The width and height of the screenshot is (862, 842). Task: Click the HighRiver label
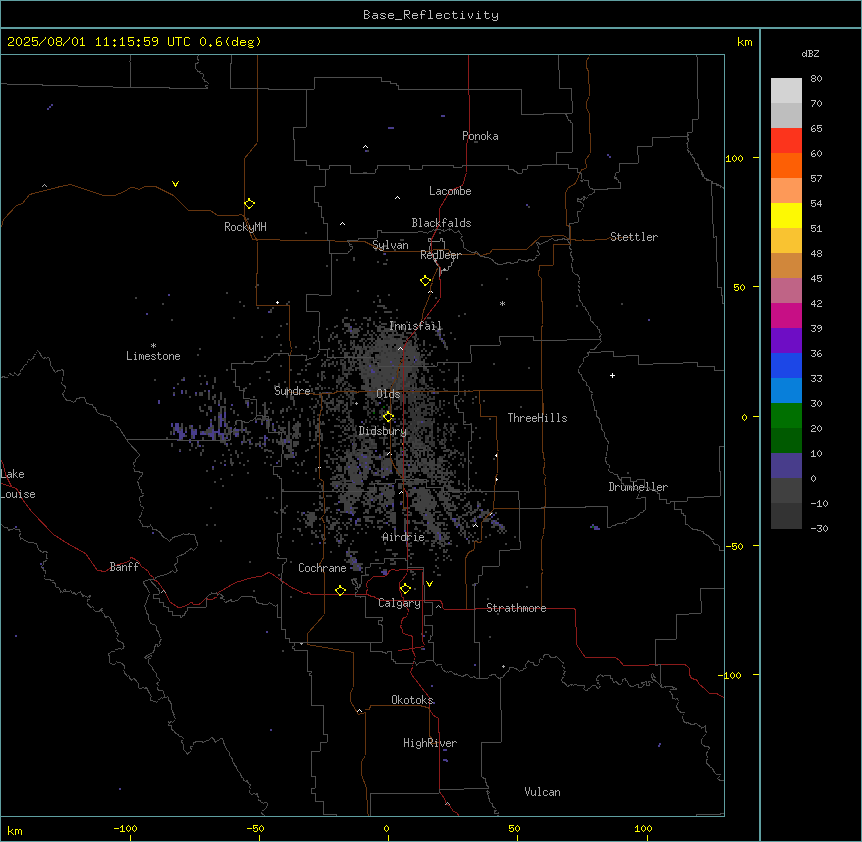[430, 743]
